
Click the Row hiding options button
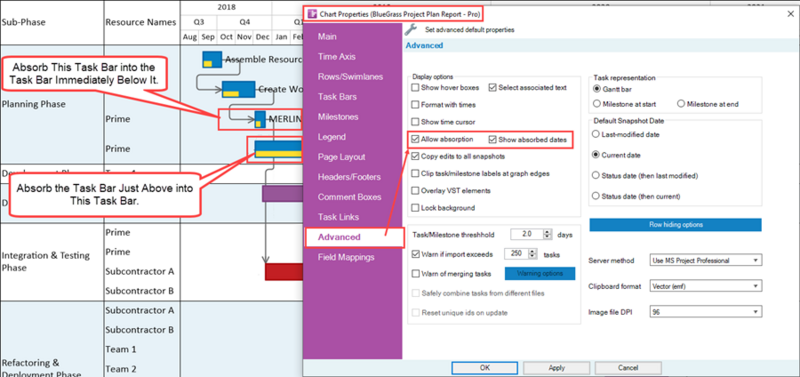tap(676, 225)
